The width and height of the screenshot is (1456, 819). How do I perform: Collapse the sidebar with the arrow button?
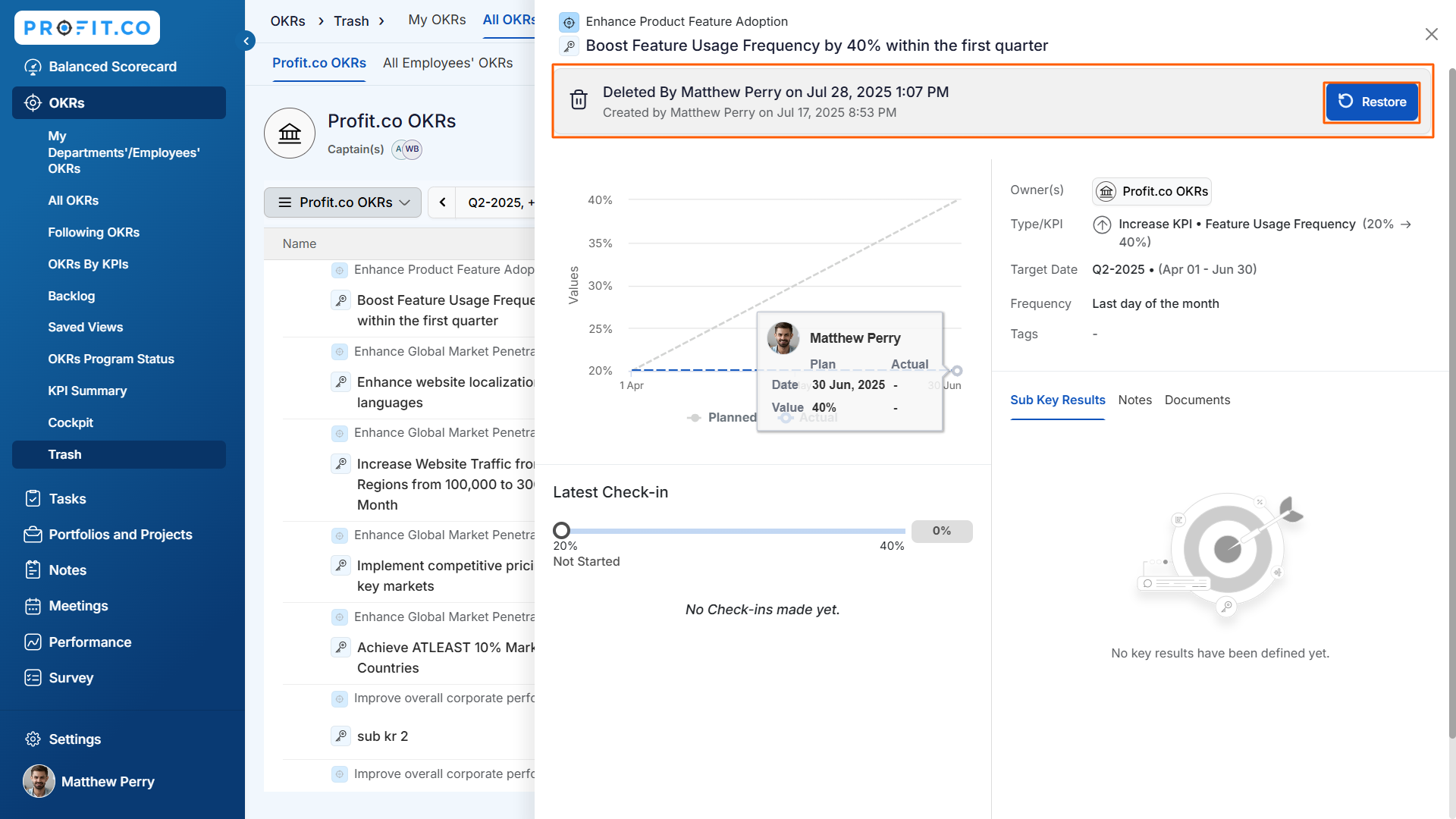(246, 41)
